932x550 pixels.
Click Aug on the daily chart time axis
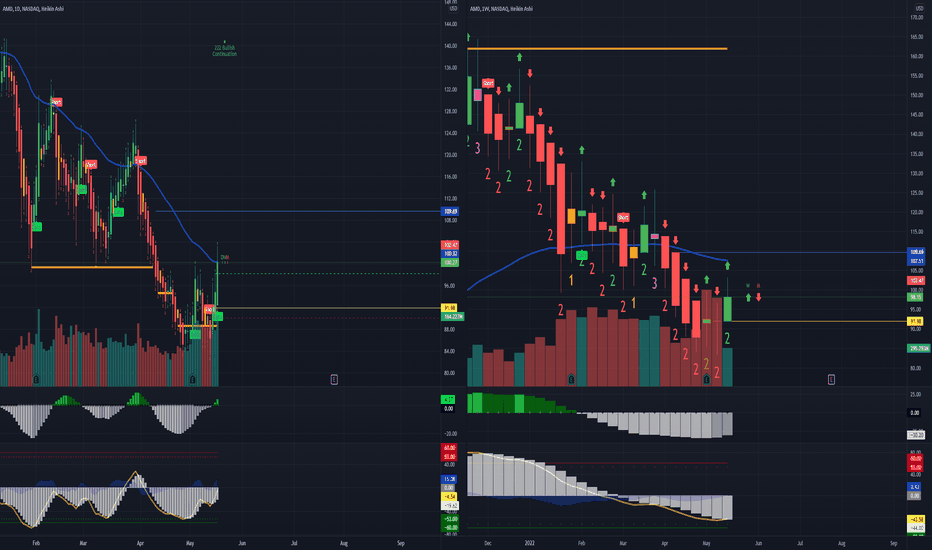(x=344, y=543)
